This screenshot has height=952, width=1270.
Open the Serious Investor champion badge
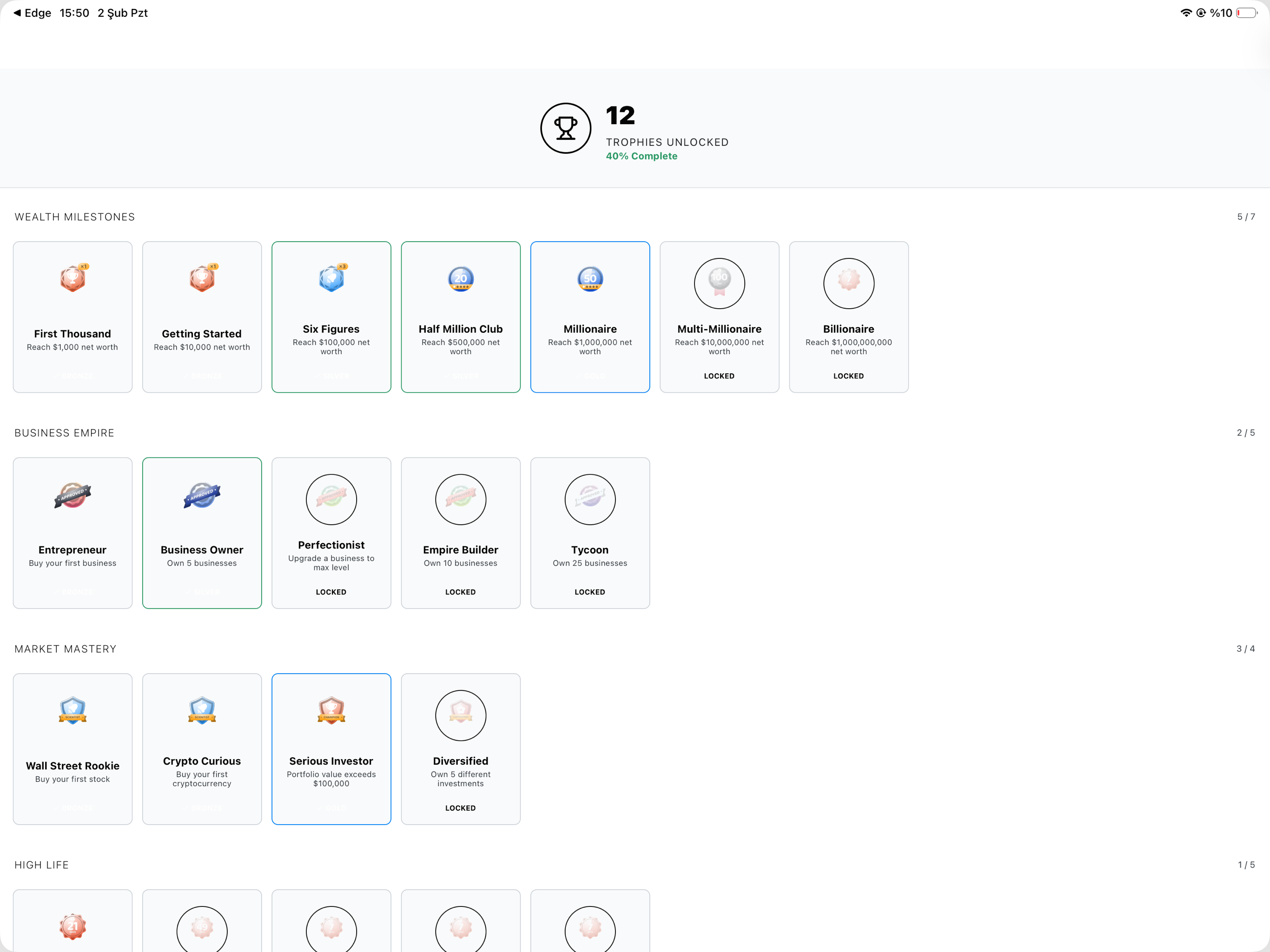click(331, 711)
